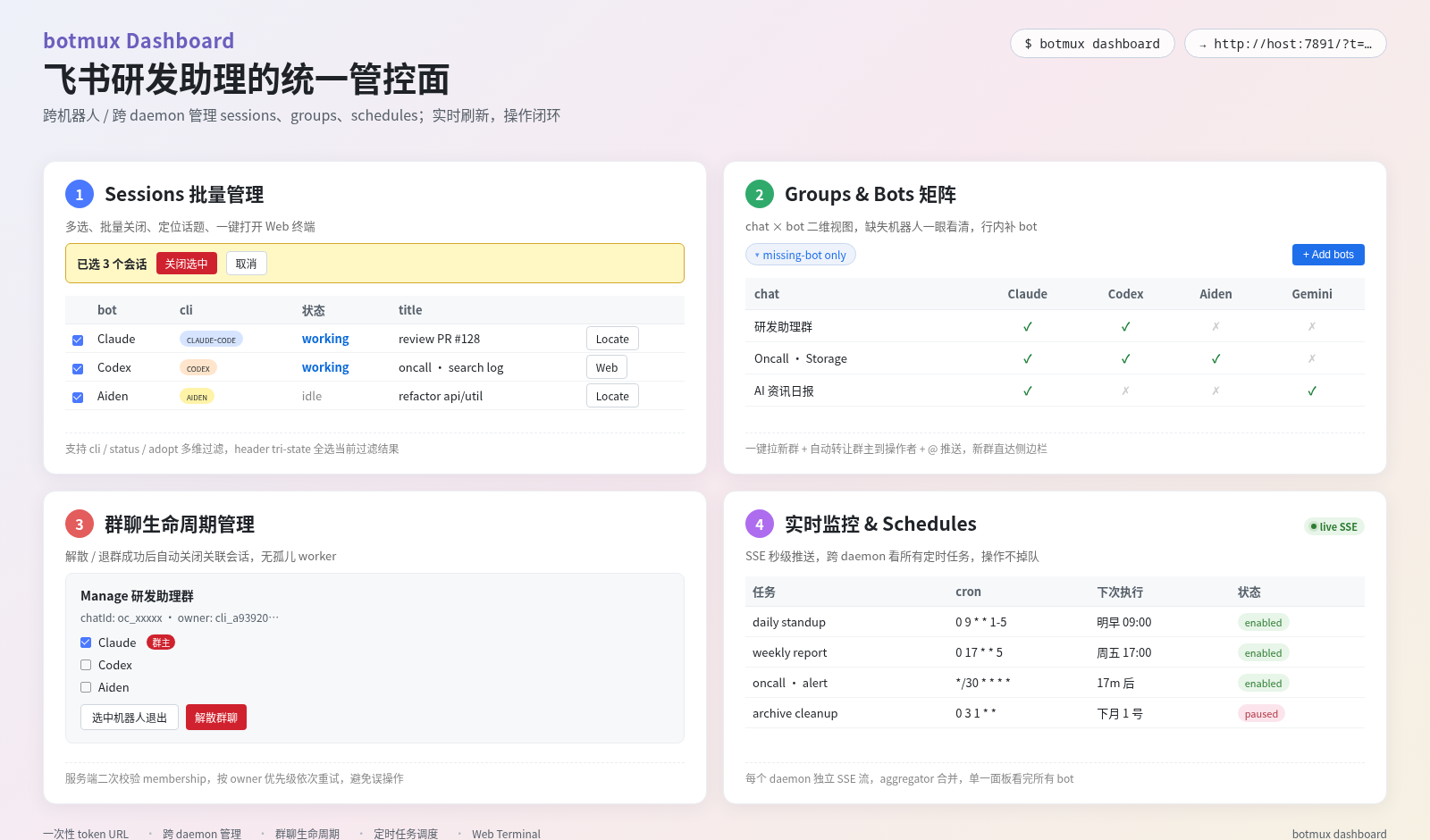Click Aiden missing mark for 研发助理群
Image resolution: width=1430 pixels, height=840 pixels.
[x=1215, y=326]
